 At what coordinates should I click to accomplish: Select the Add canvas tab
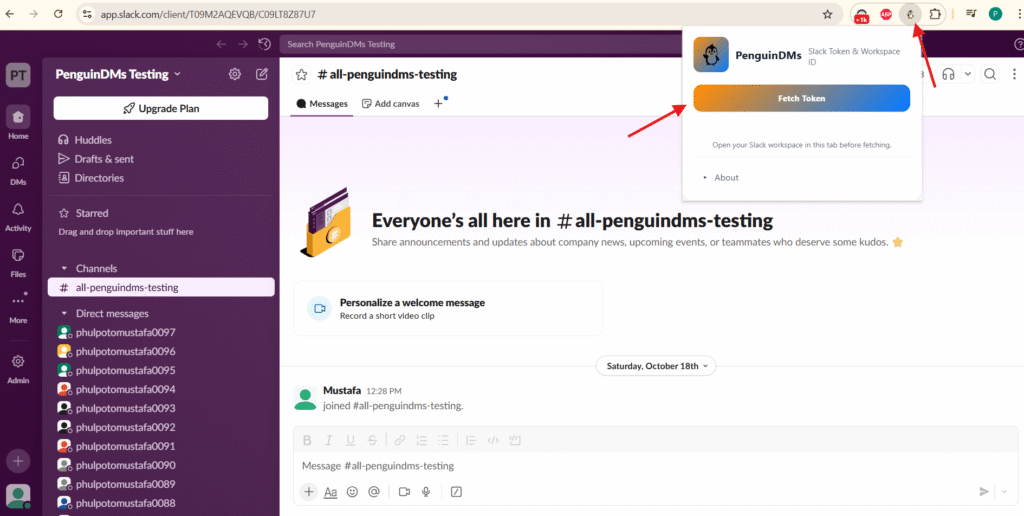pos(390,104)
